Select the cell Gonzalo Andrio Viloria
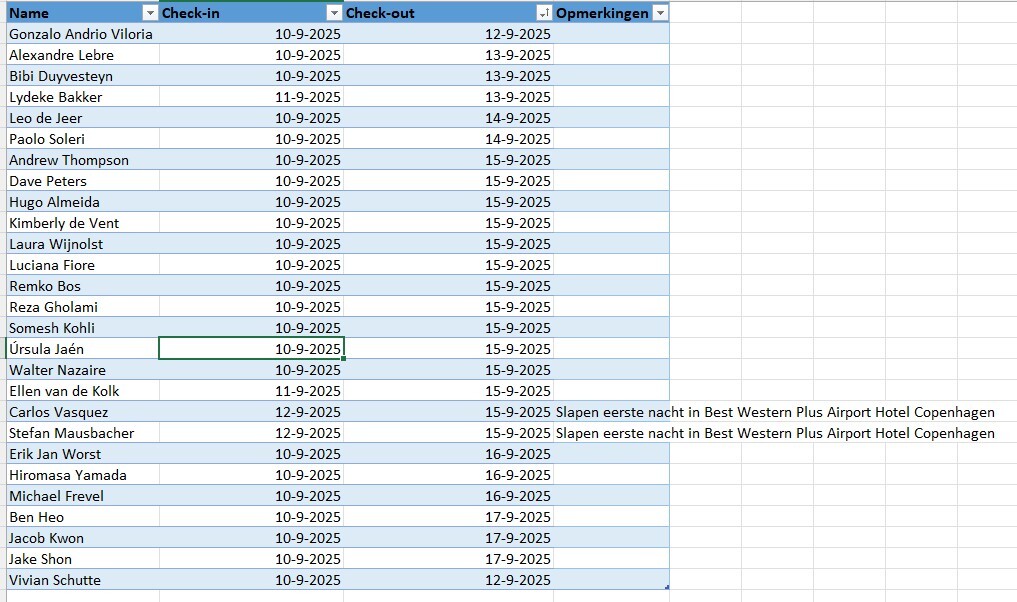 82,34
